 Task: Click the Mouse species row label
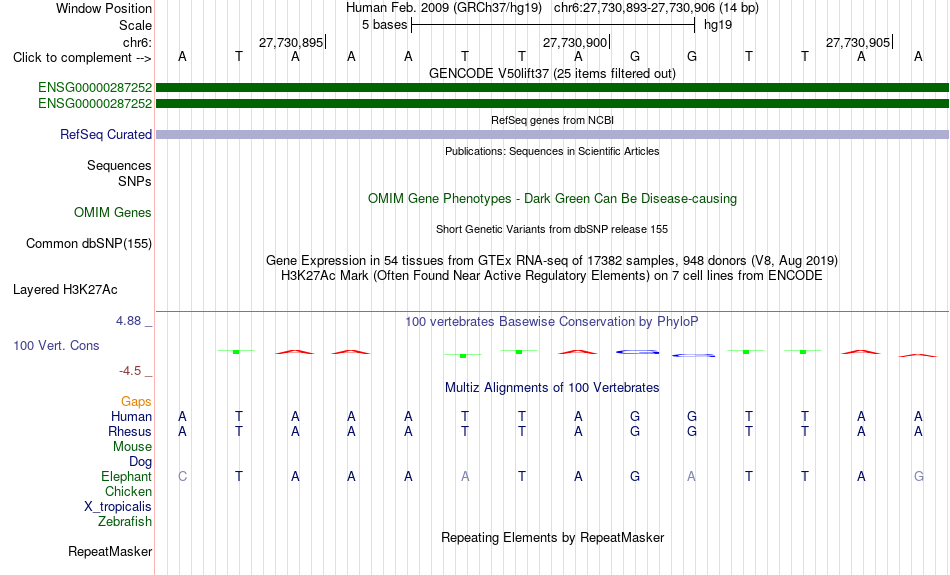tap(132, 447)
